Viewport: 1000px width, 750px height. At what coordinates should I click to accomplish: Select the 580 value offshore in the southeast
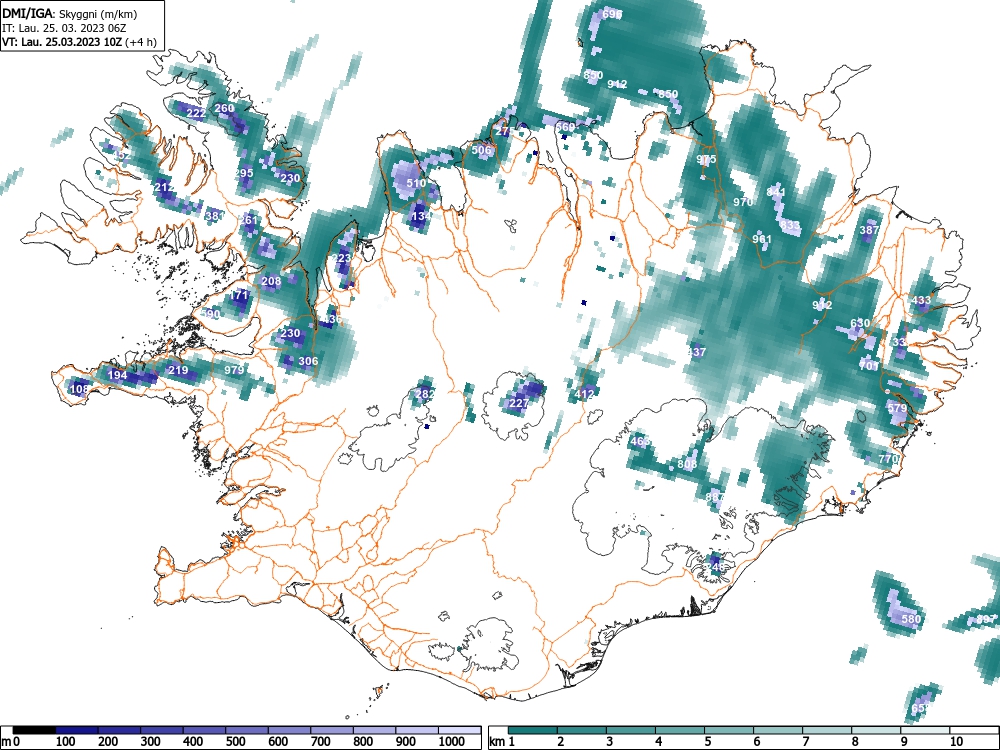click(911, 619)
